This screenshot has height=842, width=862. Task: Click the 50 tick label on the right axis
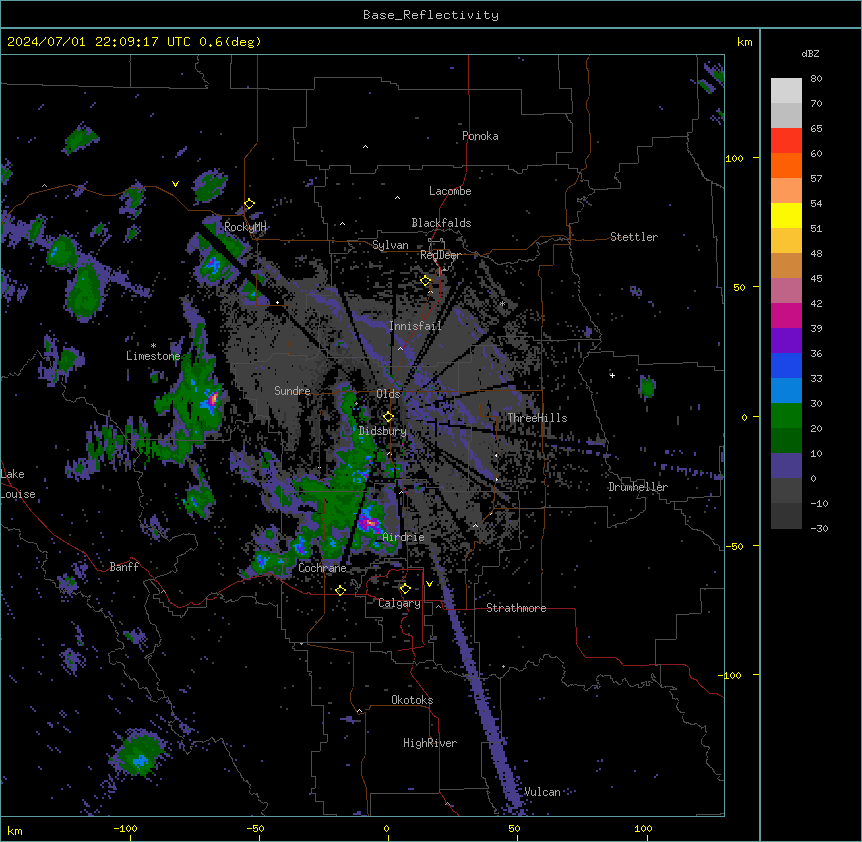(x=739, y=287)
